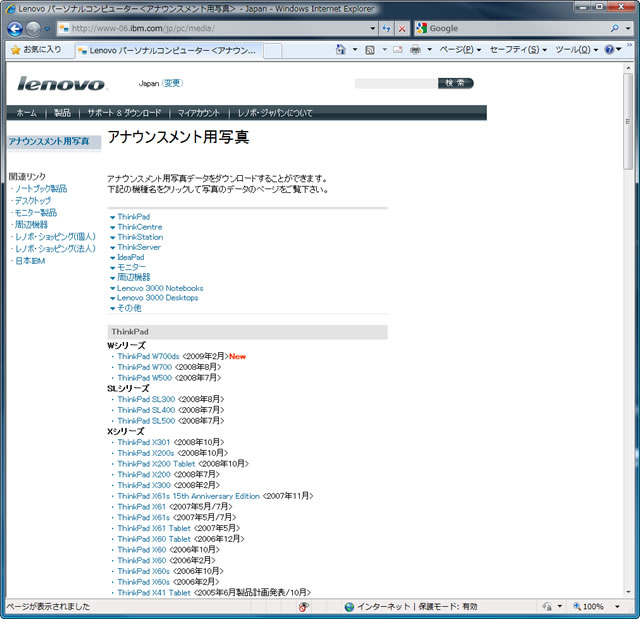
Task: Open サポート & ダウンロード nav item
Action: (124, 113)
